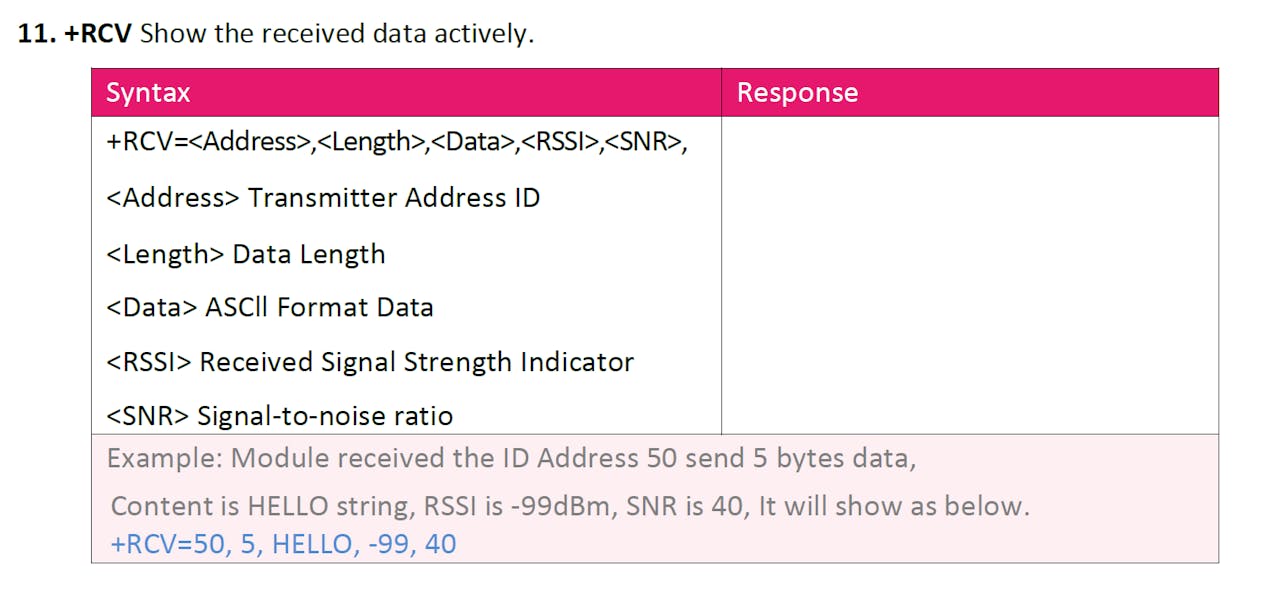Click the "Transmitter Address ID" description

tap(393, 198)
